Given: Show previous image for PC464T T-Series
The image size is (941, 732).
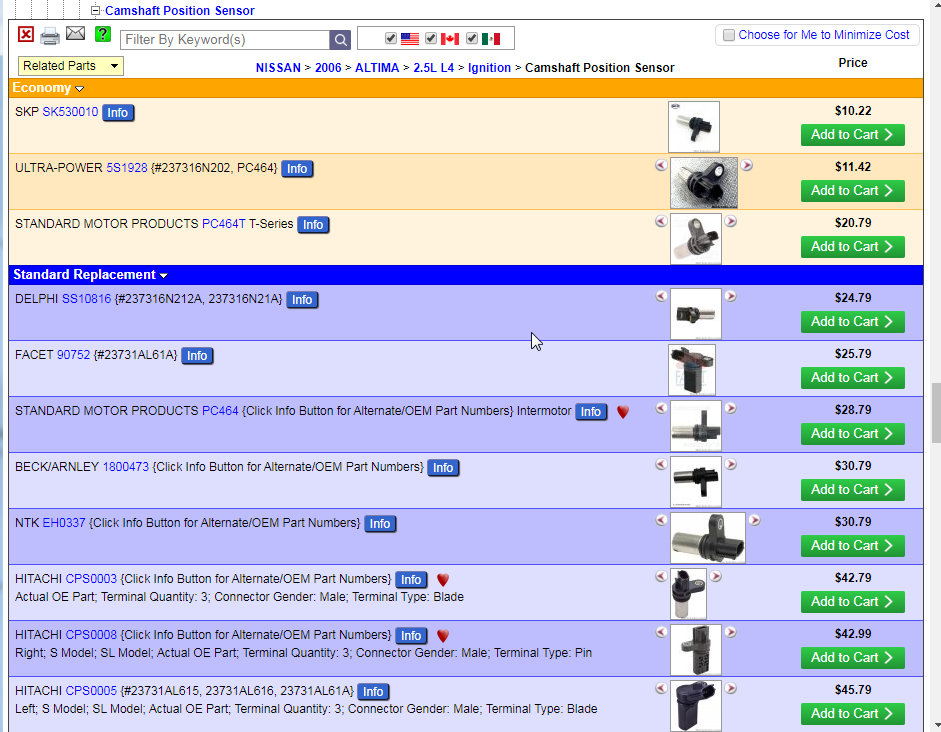Looking at the screenshot, I should (x=661, y=221).
